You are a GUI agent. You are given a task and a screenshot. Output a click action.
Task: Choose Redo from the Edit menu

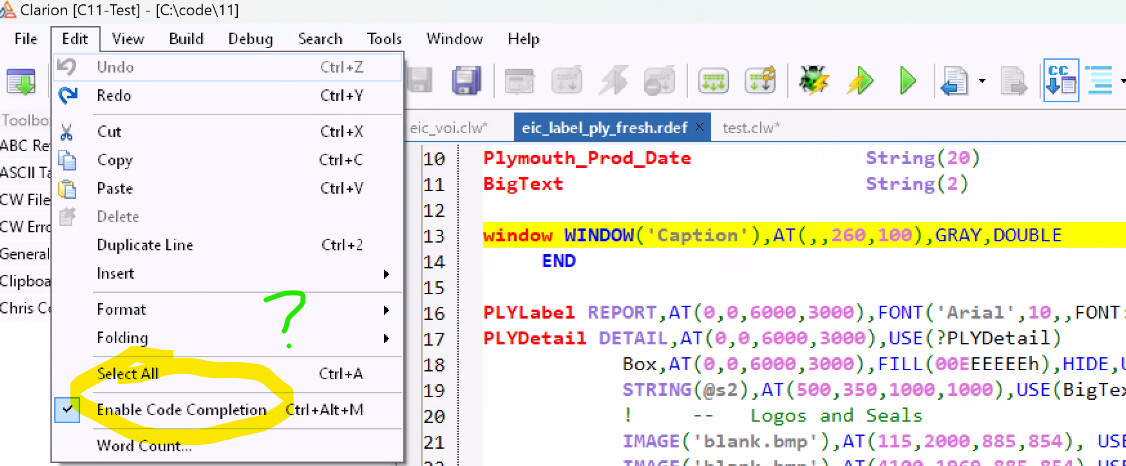[114, 96]
